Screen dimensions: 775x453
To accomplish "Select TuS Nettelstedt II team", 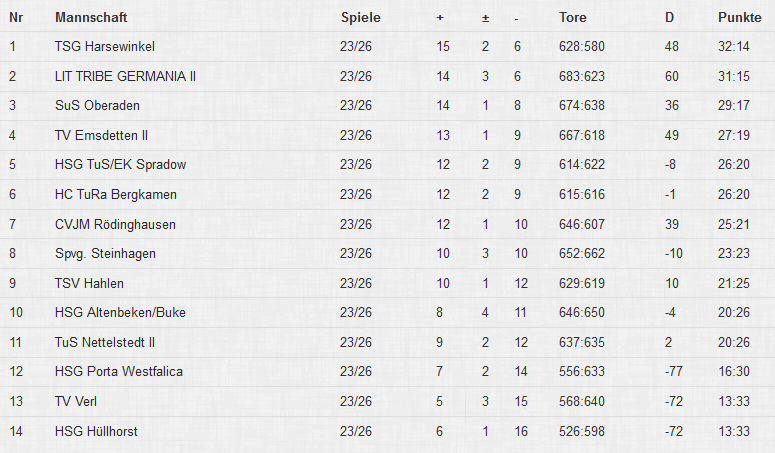I will [105, 342].
